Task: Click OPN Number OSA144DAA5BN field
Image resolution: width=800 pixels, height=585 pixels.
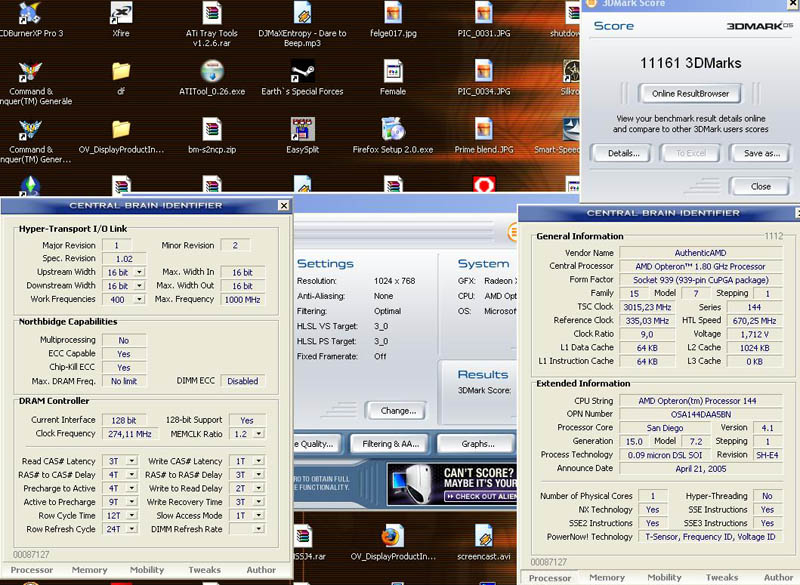Action: coord(701,414)
